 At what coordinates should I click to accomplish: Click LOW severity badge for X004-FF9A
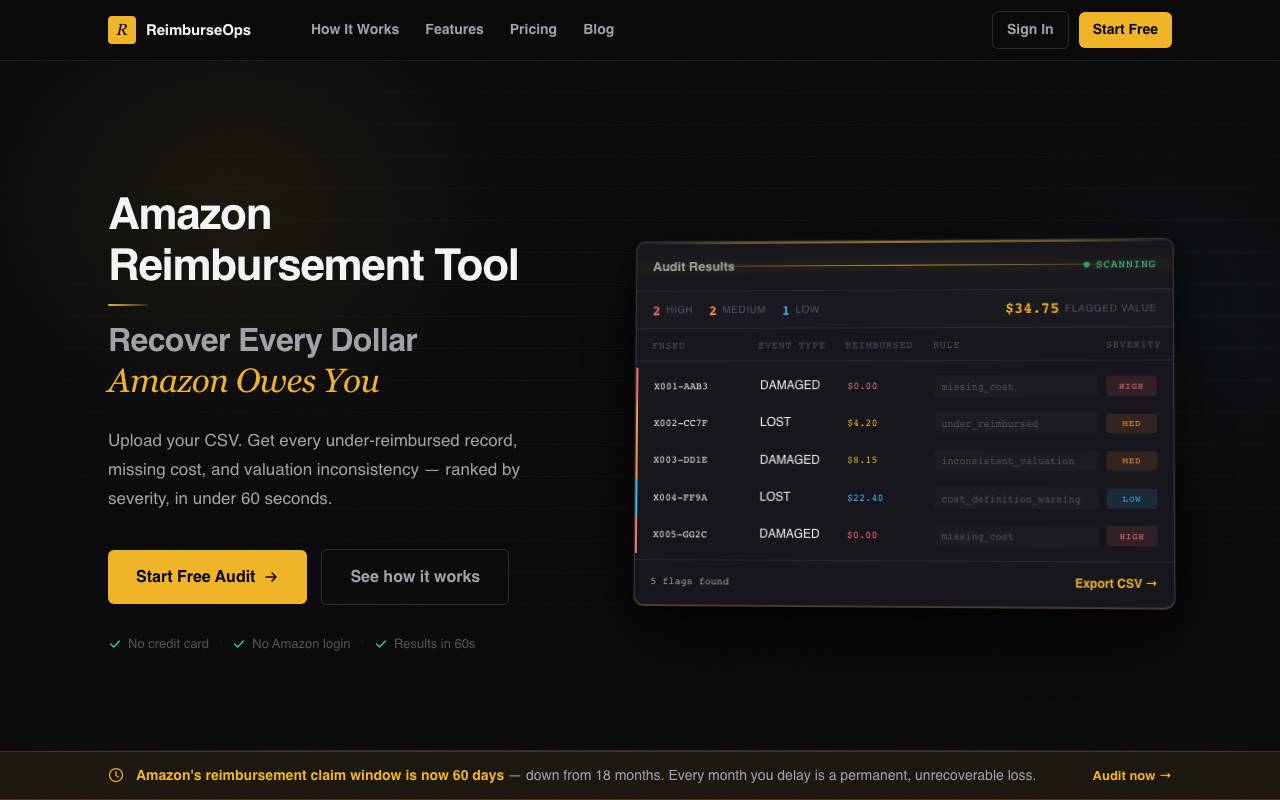coord(1131,498)
